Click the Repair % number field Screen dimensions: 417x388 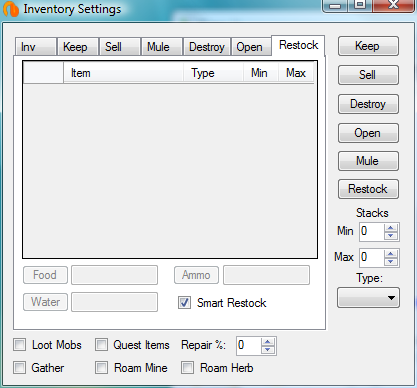pyautogui.click(x=249, y=346)
